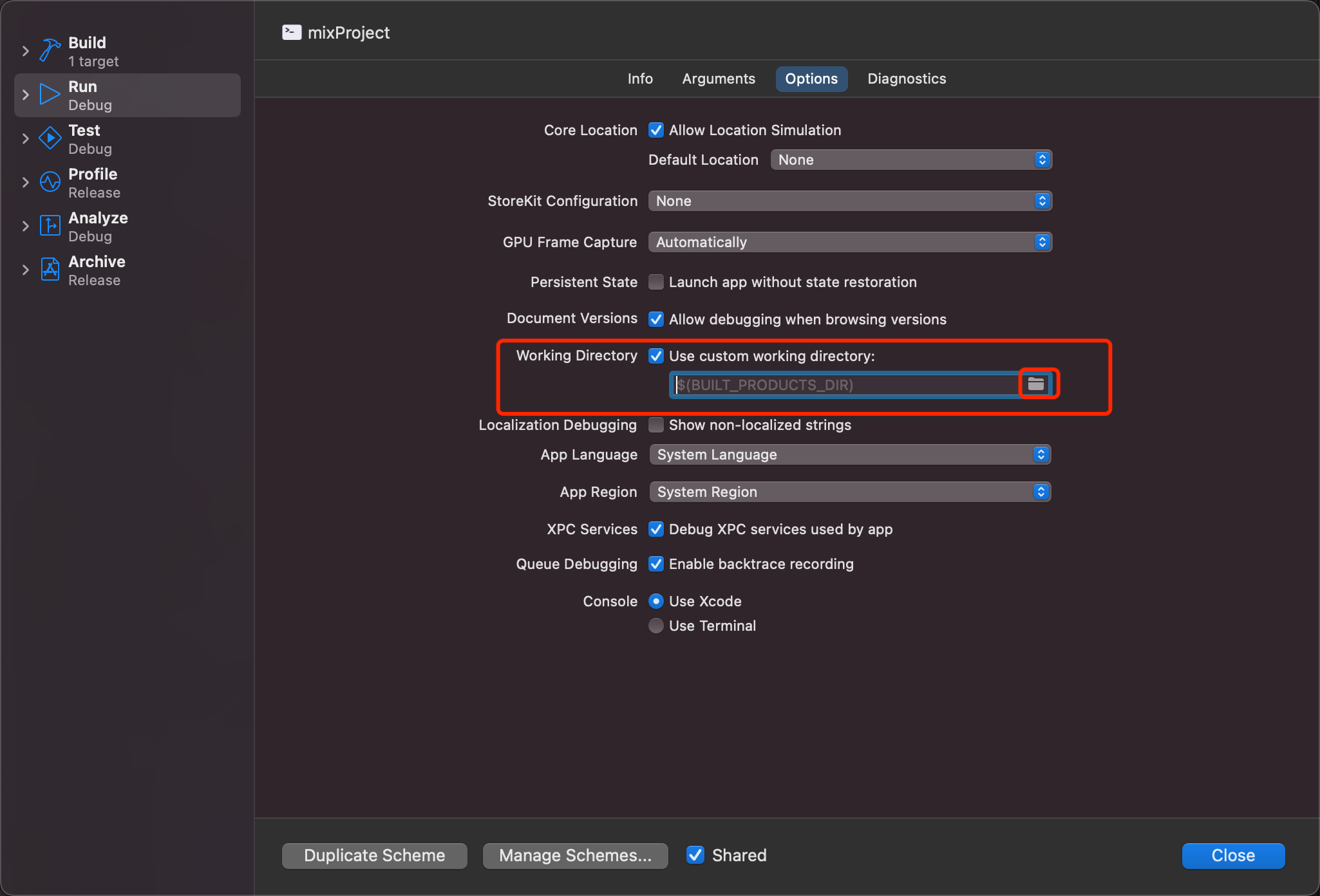Disable Allow Location Simulation checkbox

[x=656, y=130]
